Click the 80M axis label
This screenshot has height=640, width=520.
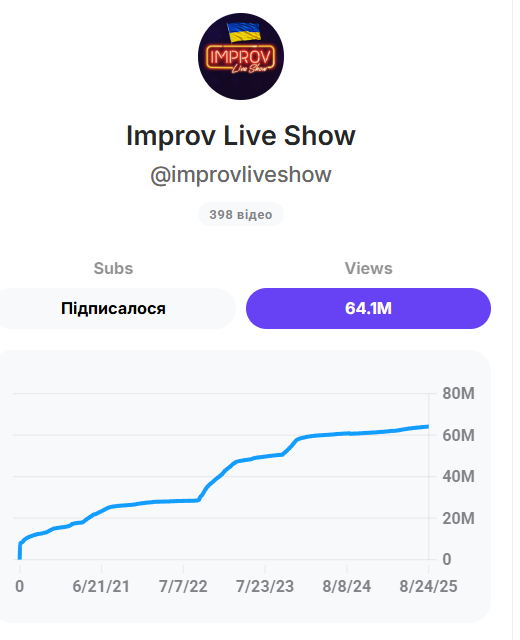click(458, 393)
